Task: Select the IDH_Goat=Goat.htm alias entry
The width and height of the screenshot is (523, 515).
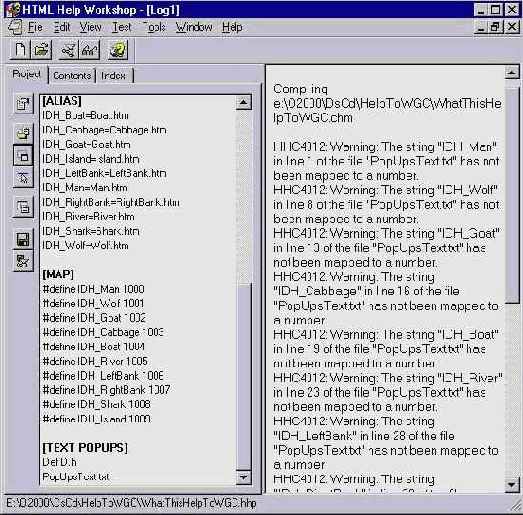Action: [x=86, y=144]
